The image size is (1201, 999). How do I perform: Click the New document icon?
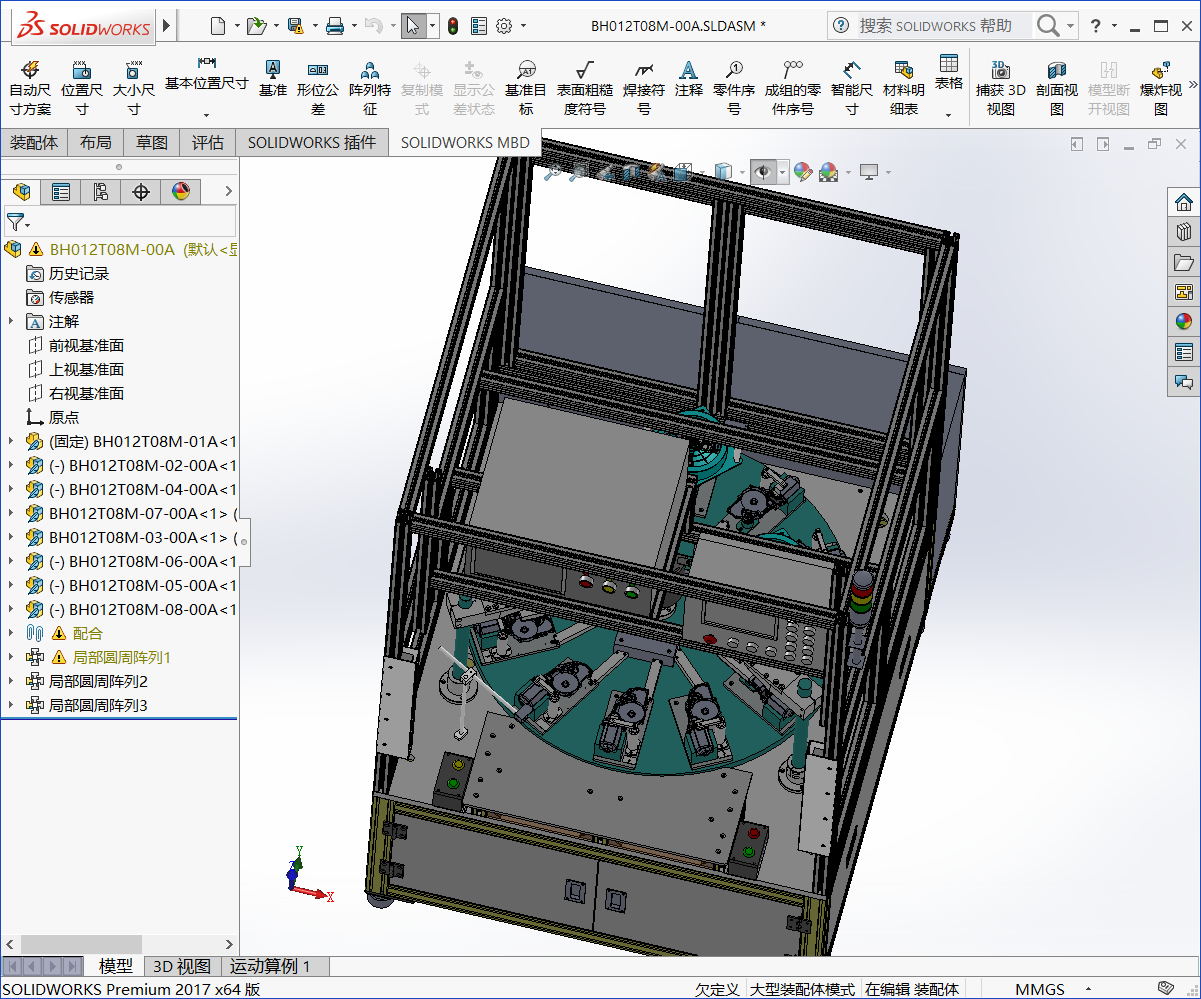point(218,26)
